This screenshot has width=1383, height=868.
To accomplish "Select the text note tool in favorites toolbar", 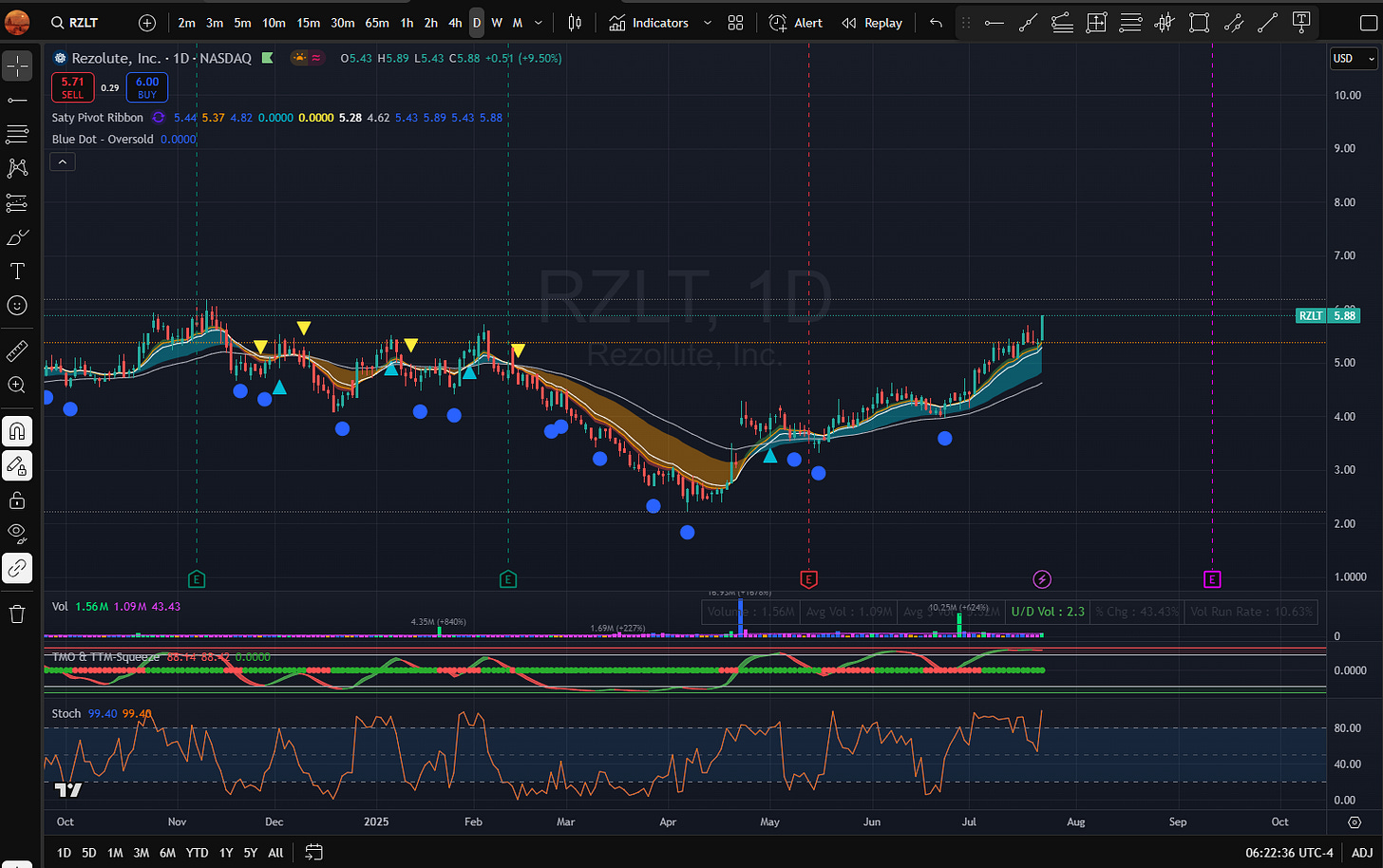I will tap(1301, 23).
